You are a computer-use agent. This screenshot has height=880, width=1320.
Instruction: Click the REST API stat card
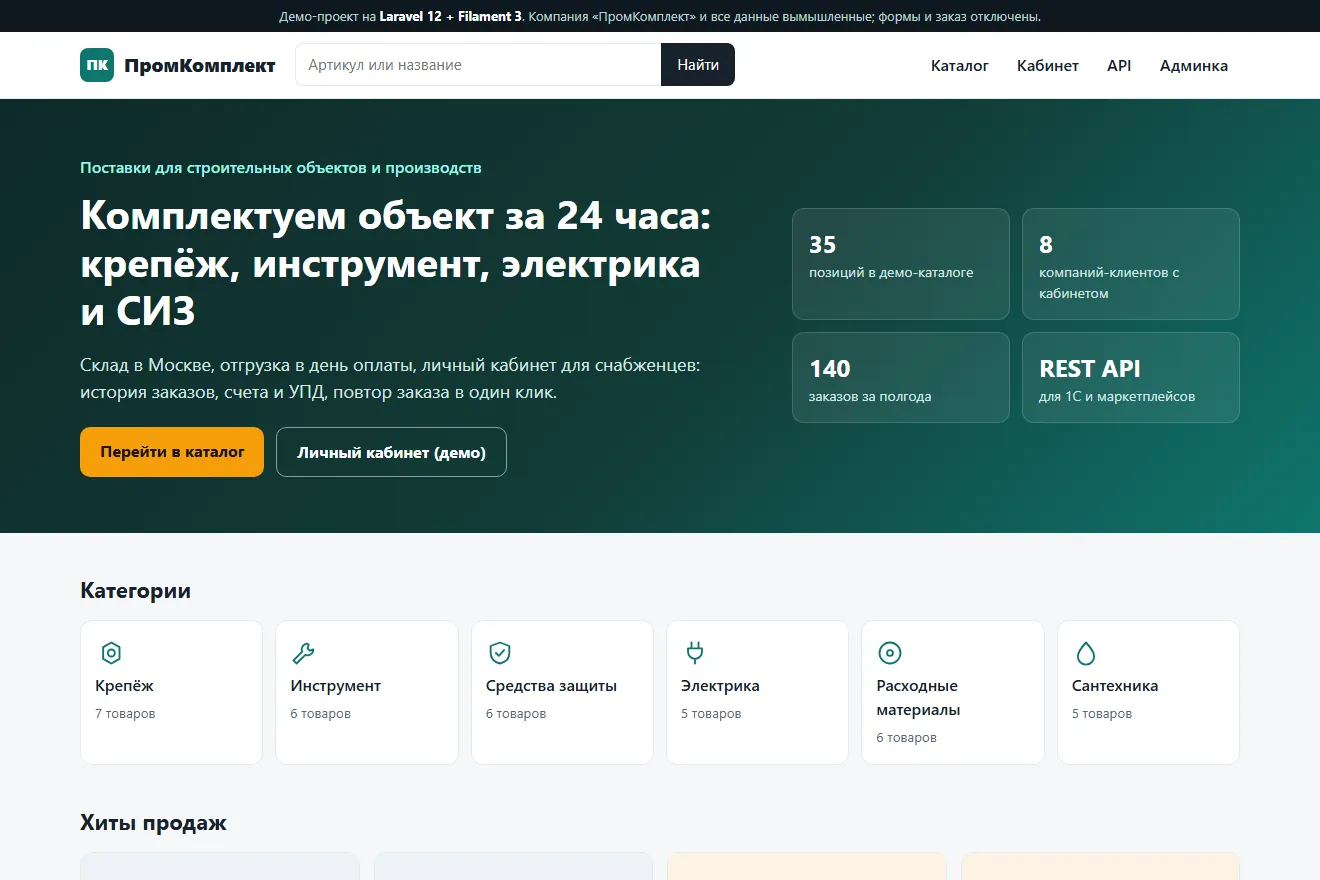coord(1131,378)
